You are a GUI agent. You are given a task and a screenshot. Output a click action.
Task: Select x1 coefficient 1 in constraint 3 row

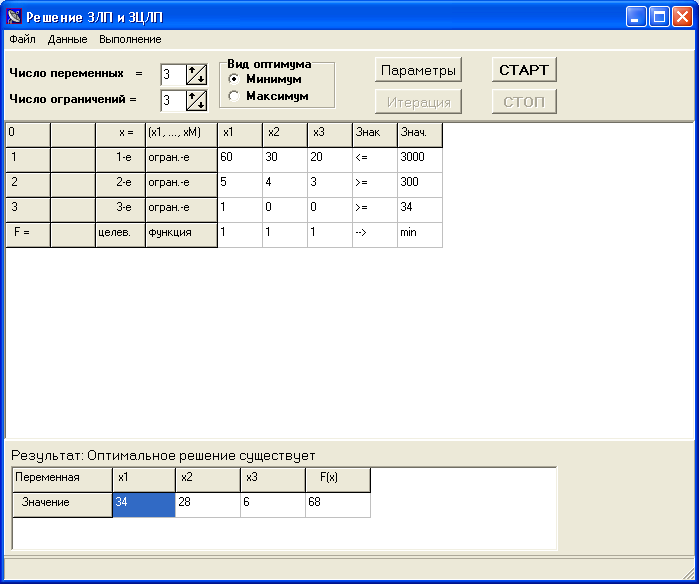[240, 210]
